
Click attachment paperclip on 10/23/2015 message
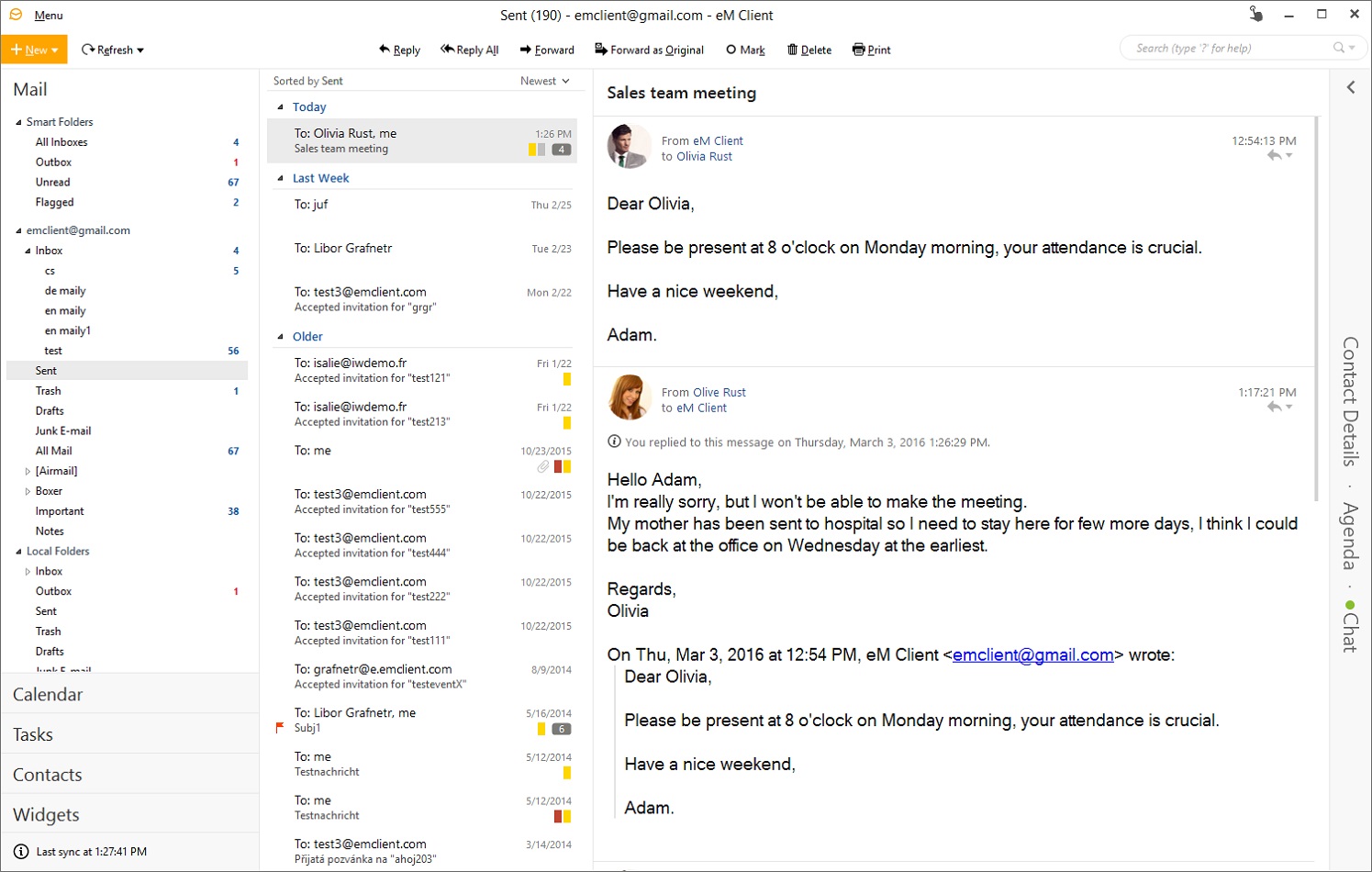click(x=543, y=467)
